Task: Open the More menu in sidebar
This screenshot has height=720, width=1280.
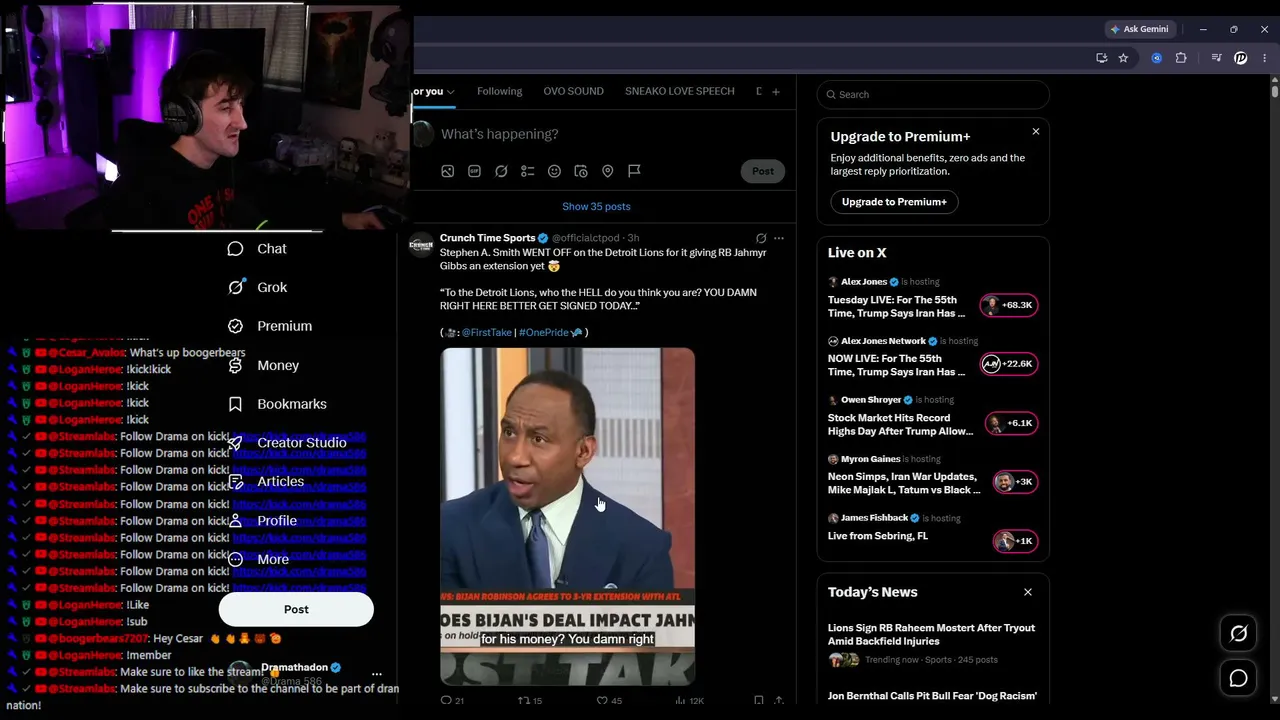Action: click(258, 560)
